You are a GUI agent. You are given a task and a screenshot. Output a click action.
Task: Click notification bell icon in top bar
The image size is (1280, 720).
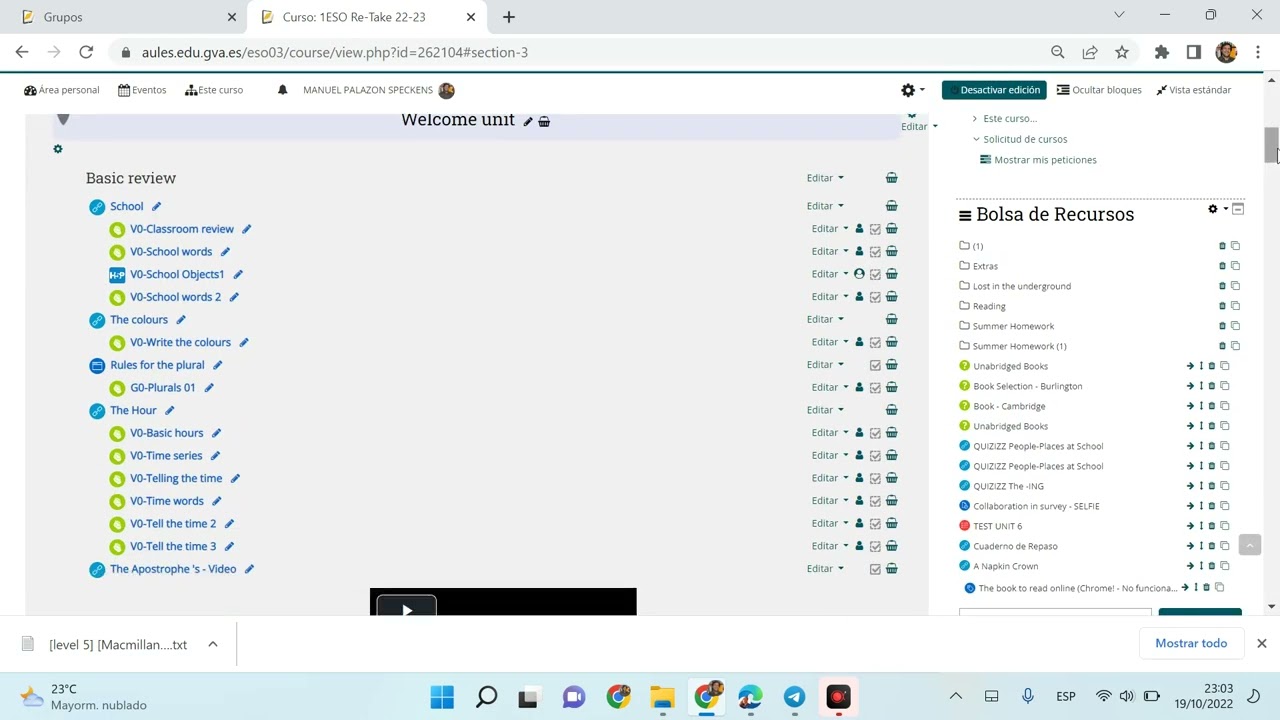(283, 90)
